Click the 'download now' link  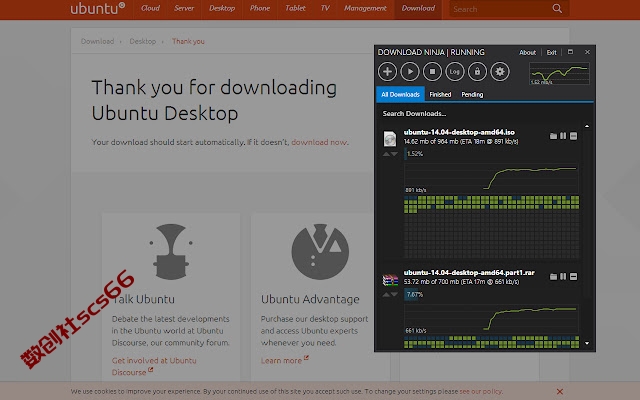pos(319,142)
